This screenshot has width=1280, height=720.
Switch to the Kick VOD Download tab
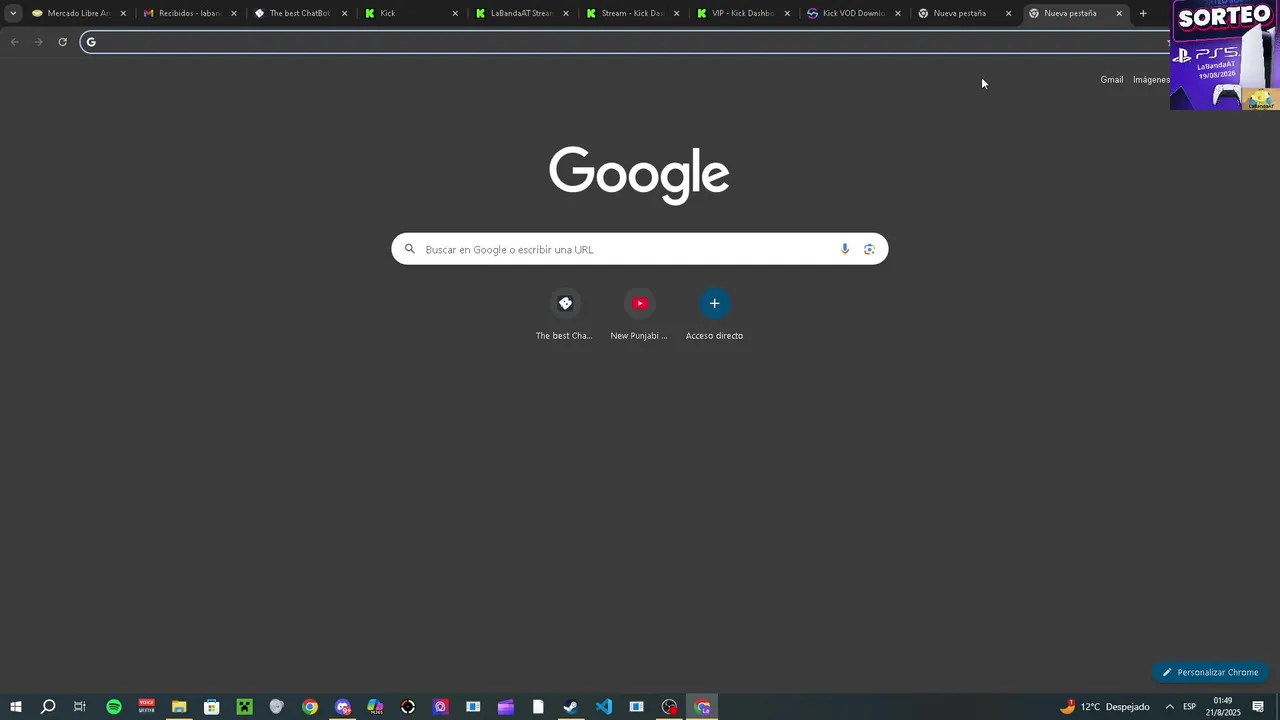pos(853,13)
